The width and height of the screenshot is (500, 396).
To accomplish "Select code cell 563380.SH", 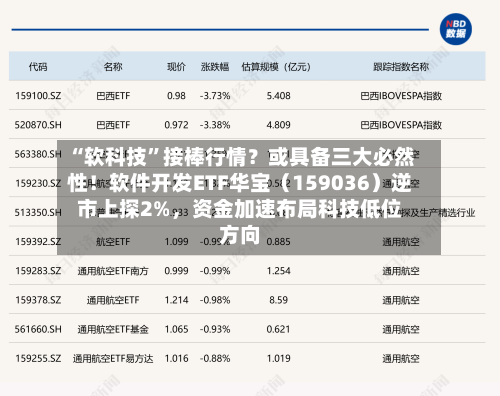I will click(x=38, y=154).
